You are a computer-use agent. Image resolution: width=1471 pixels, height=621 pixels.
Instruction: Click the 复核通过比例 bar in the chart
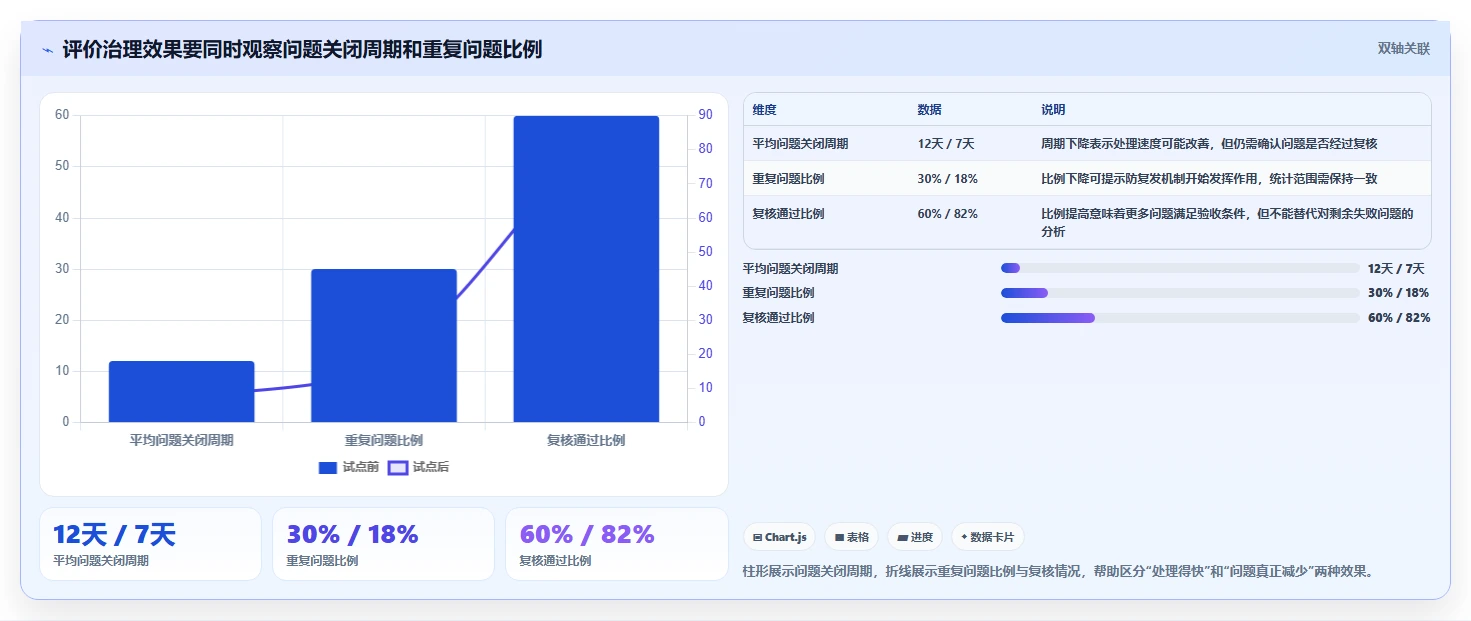click(x=586, y=269)
